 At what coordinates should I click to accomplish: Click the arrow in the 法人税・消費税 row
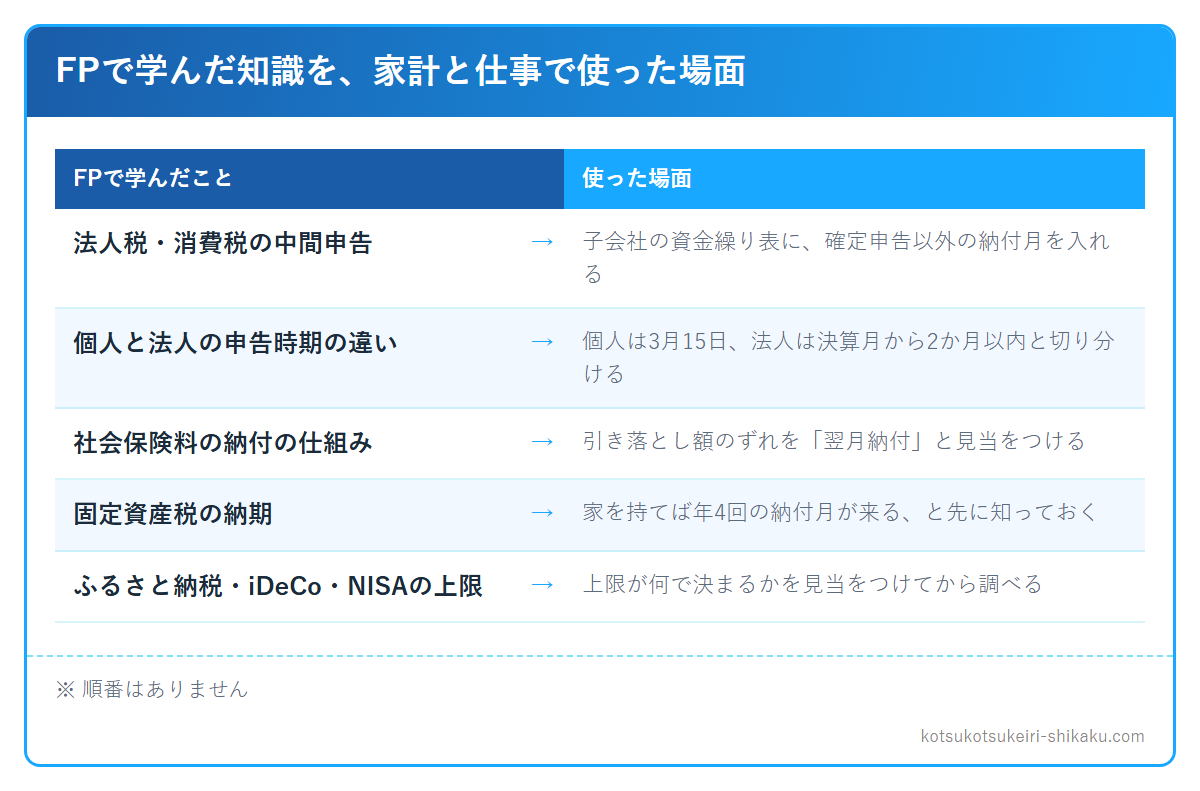click(542, 242)
